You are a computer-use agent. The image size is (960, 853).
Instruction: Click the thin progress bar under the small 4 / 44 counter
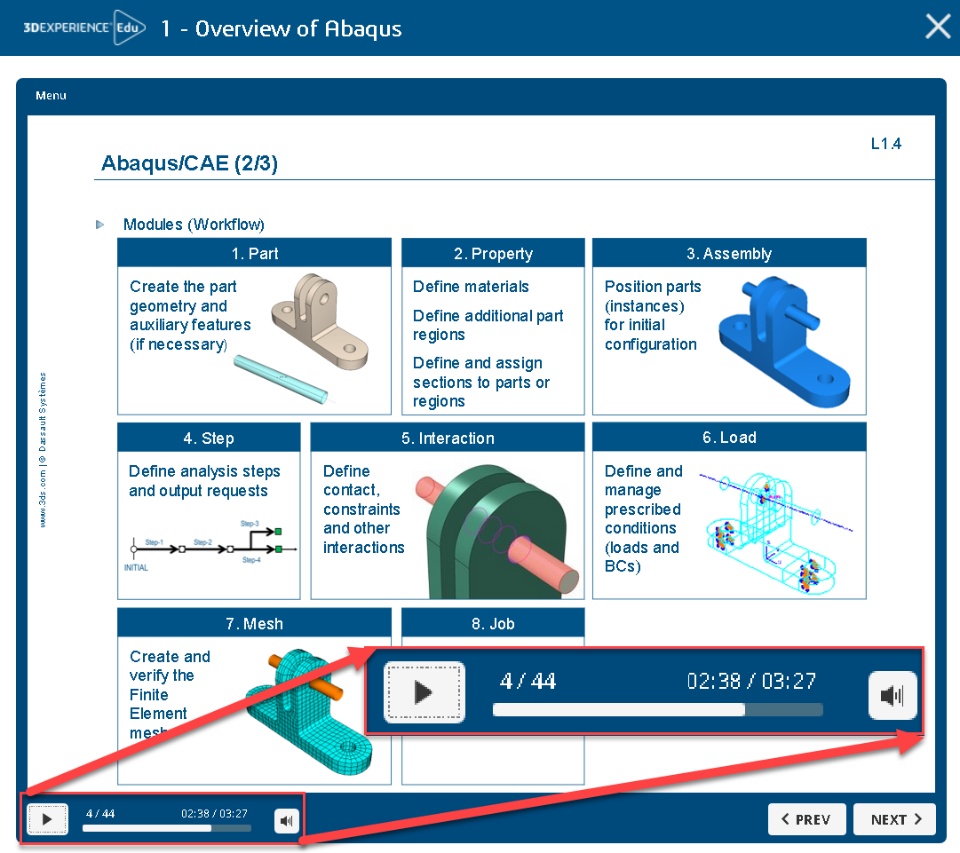point(167,829)
